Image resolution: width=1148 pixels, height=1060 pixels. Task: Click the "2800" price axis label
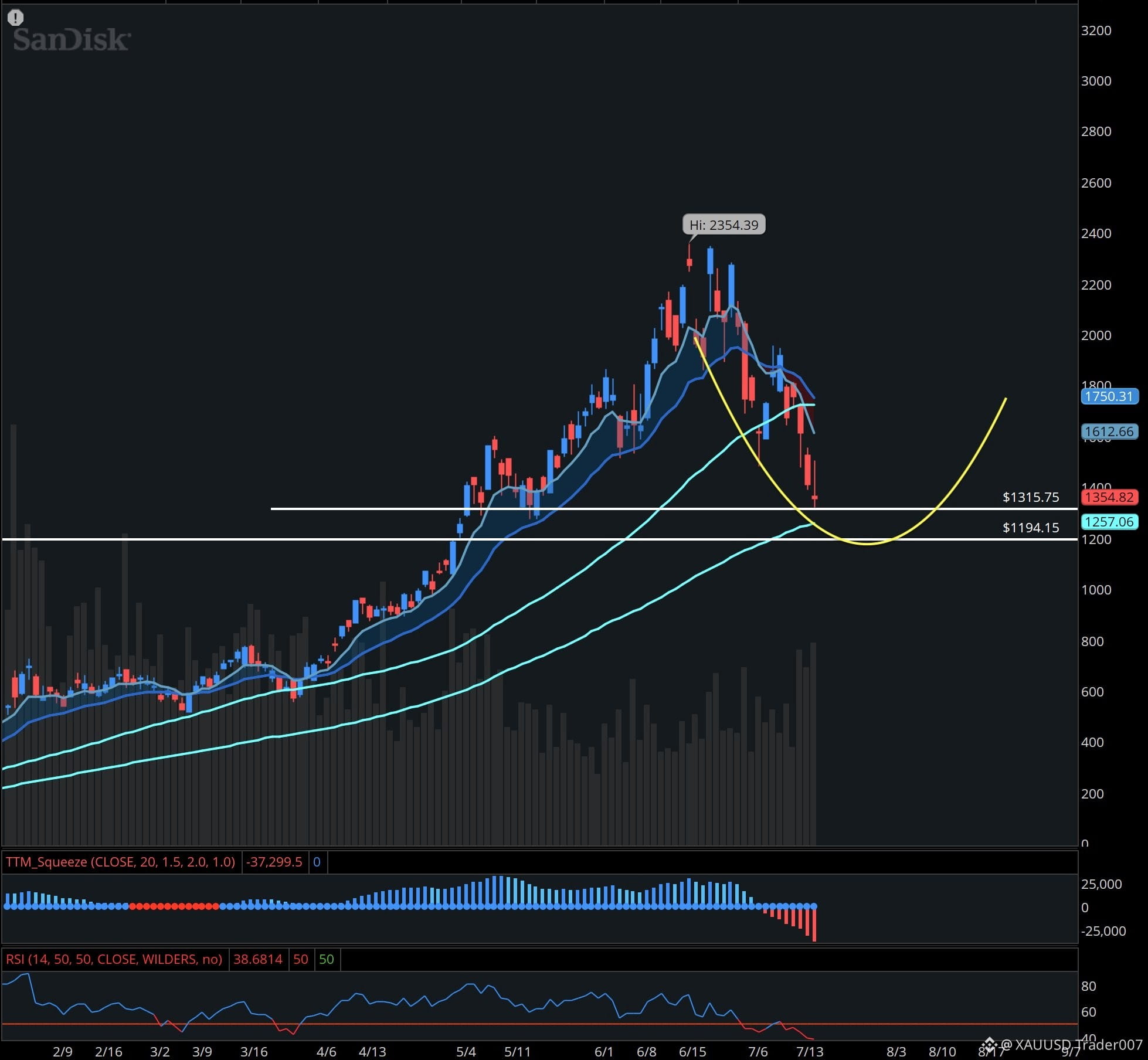coord(1096,131)
